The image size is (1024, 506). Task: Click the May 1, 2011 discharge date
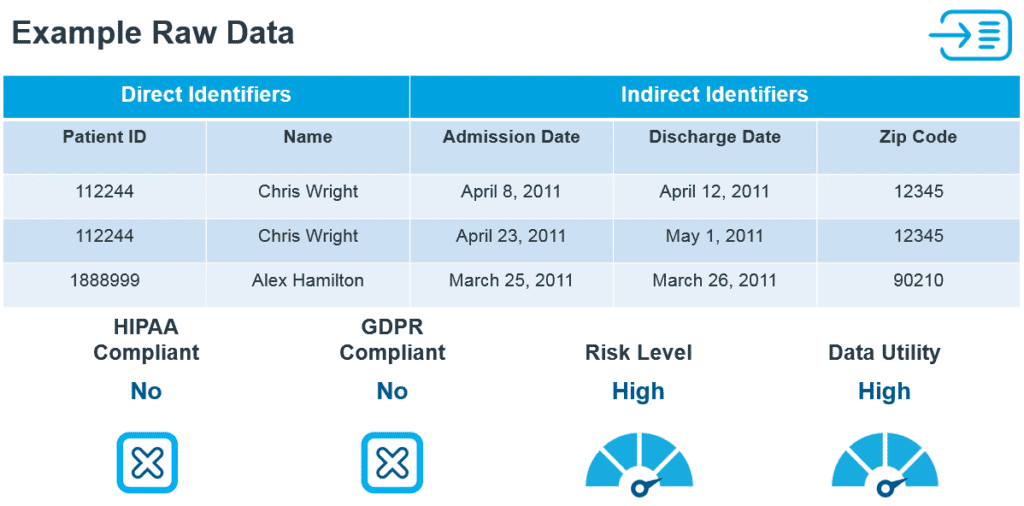[x=714, y=236]
